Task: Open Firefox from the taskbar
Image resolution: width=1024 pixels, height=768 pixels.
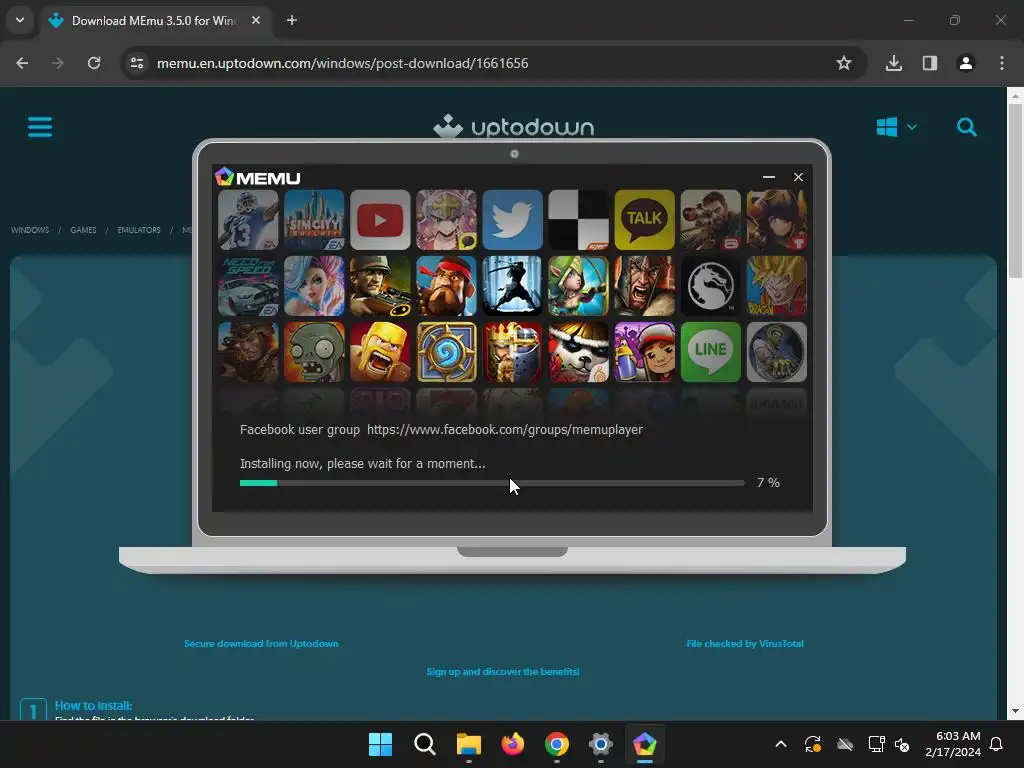Action: 513,744
